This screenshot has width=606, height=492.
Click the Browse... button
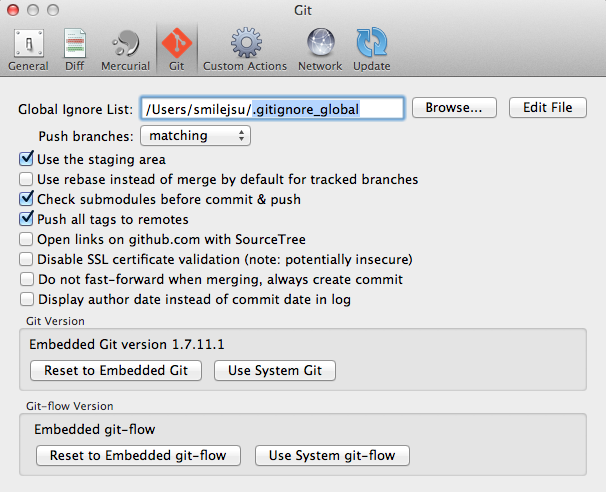click(x=454, y=107)
